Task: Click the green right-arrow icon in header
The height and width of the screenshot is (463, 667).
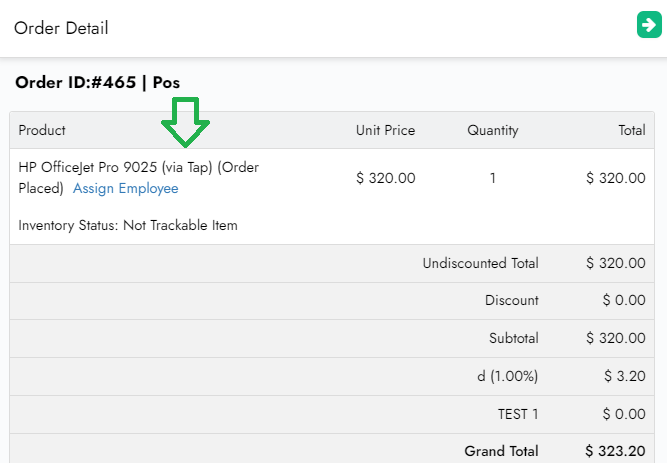Action: [648, 25]
